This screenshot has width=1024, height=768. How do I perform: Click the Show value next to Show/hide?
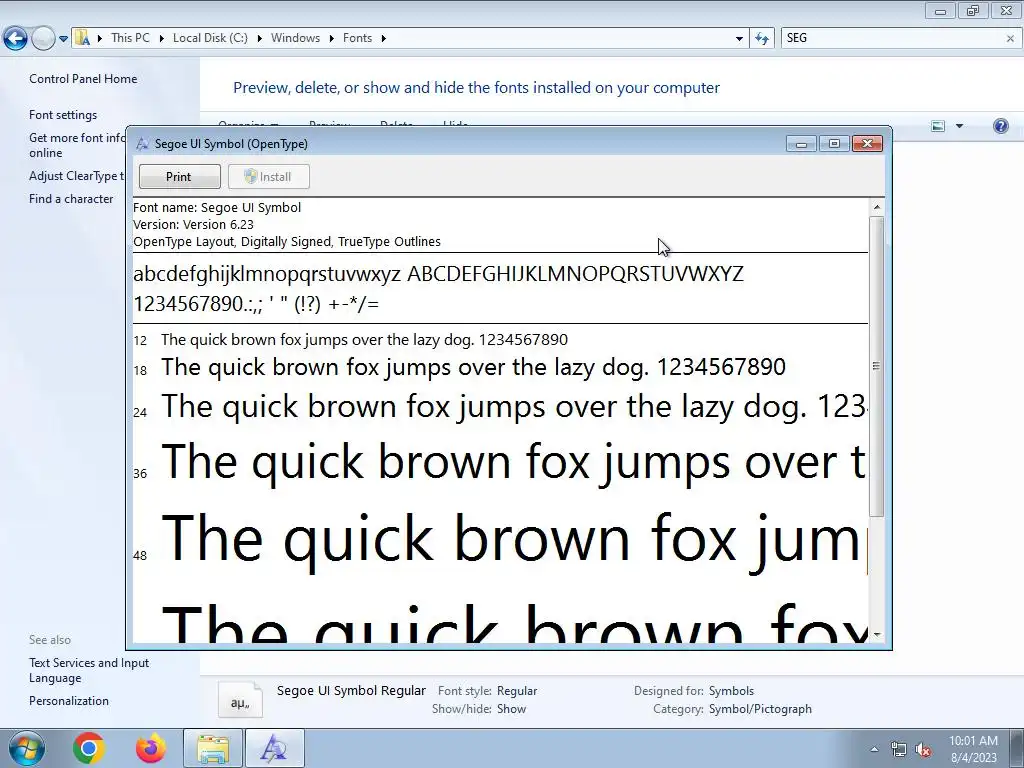coord(511,709)
